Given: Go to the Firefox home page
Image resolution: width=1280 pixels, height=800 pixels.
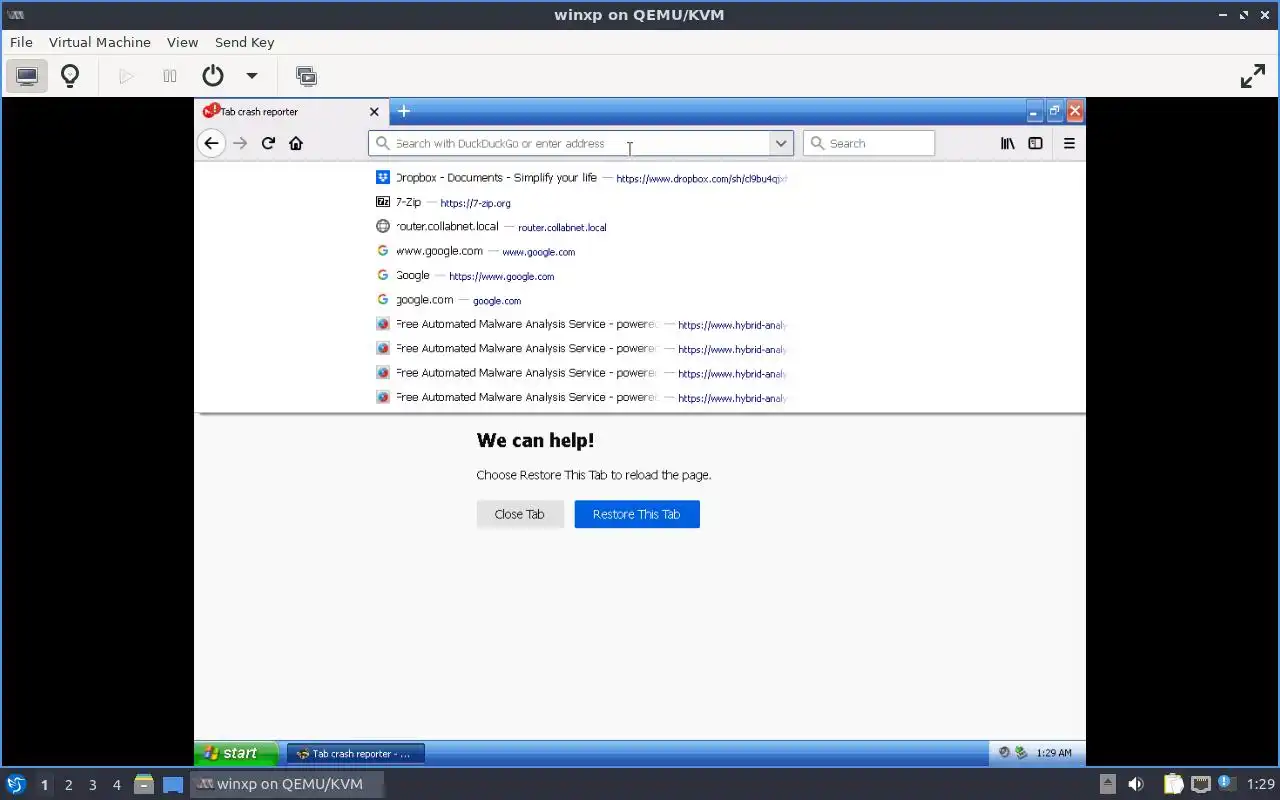Looking at the screenshot, I should coord(296,143).
